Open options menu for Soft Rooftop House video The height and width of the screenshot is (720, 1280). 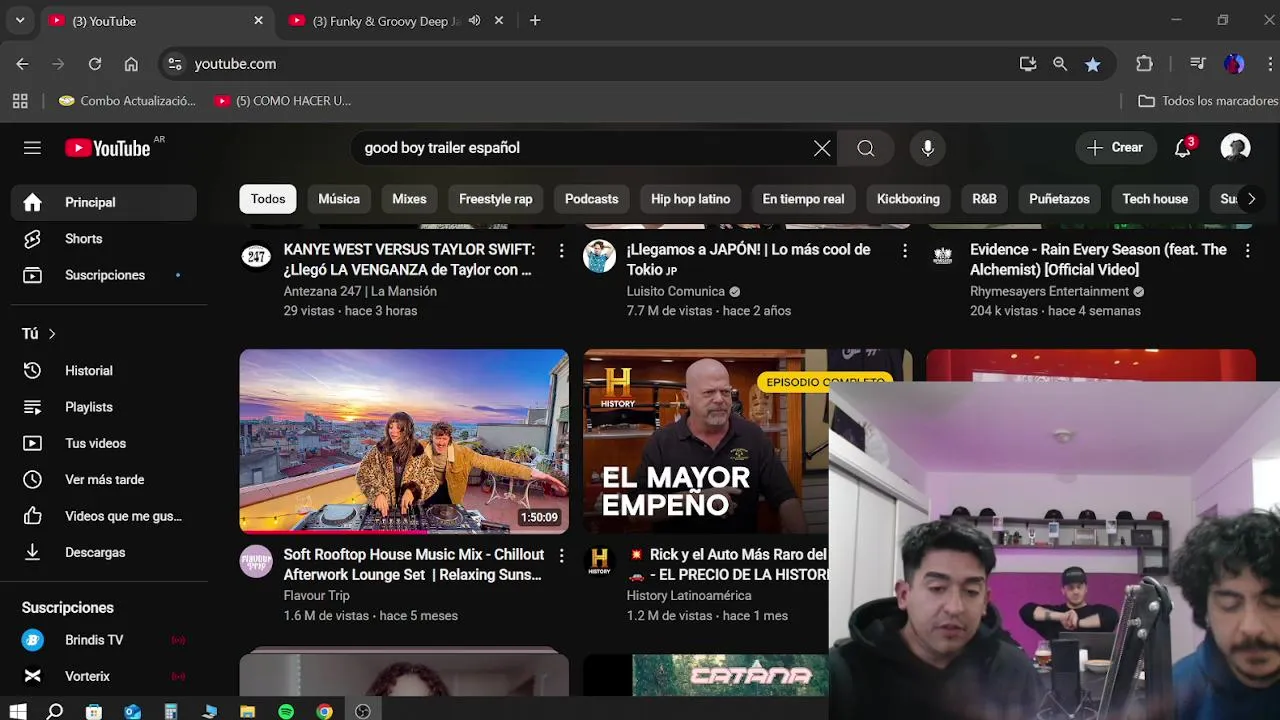tap(561, 556)
